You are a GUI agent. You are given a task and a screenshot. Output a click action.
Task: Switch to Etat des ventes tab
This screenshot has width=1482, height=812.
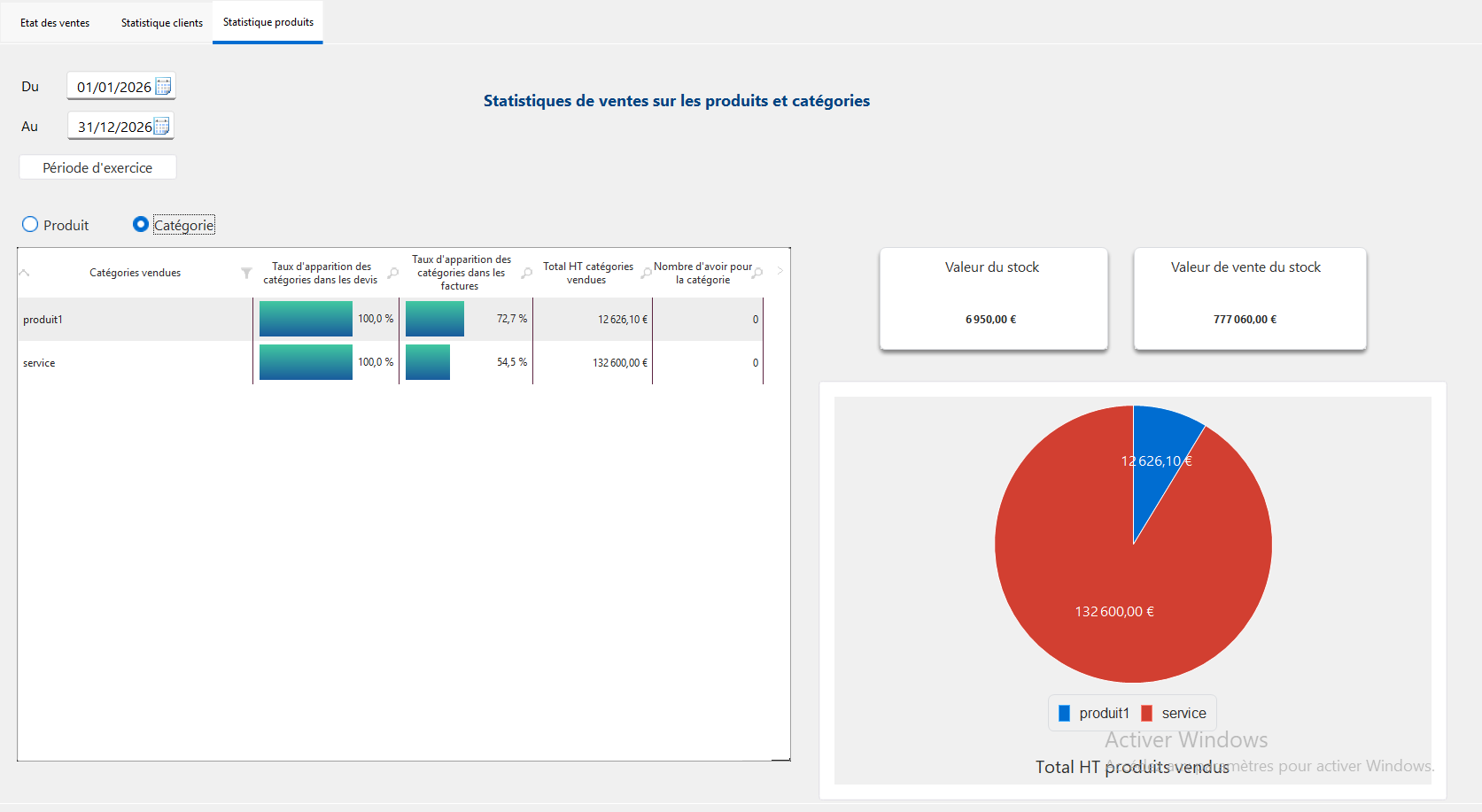click(55, 22)
